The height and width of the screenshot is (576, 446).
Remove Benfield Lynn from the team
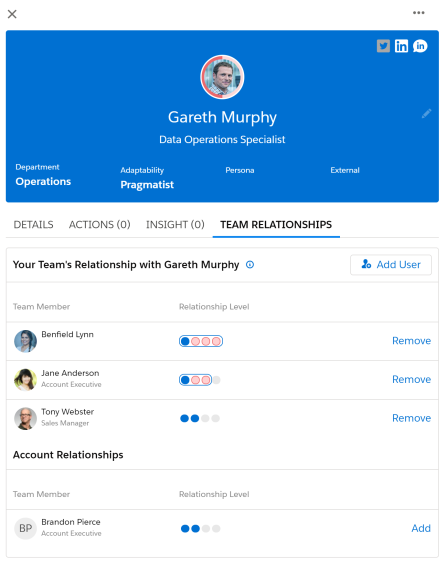411,341
